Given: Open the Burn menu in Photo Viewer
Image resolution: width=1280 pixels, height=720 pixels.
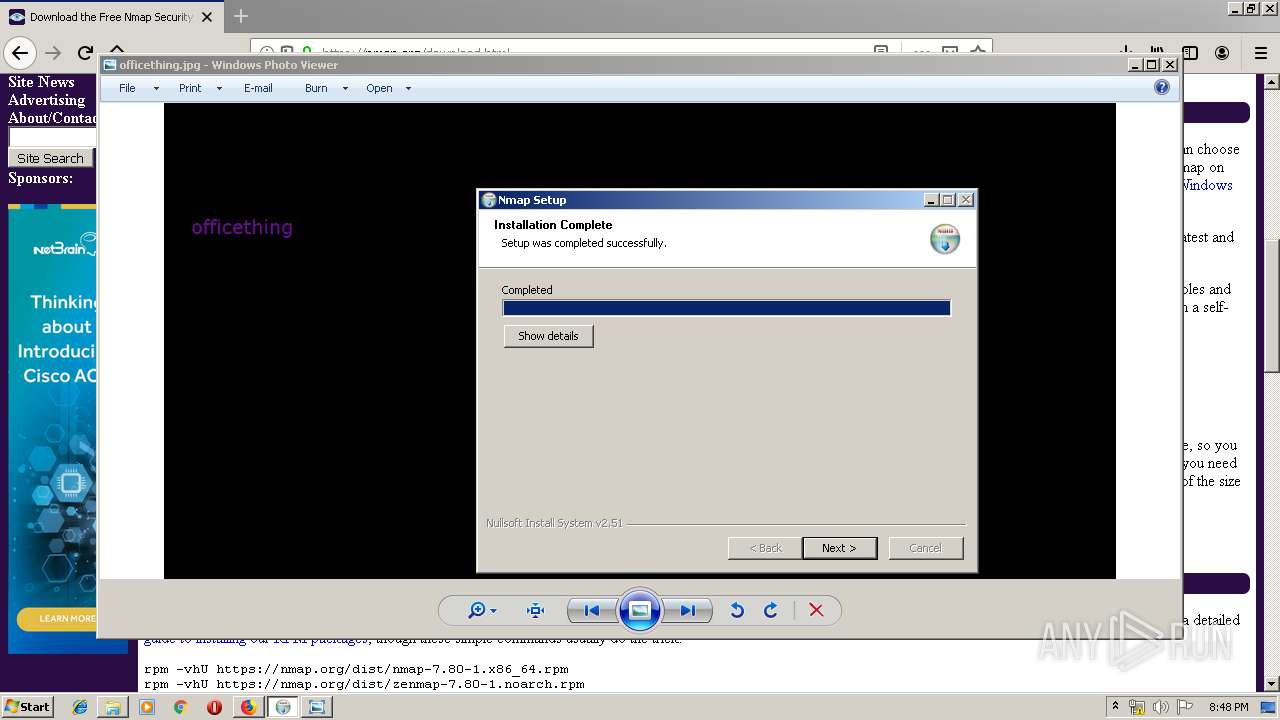Looking at the screenshot, I should tap(316, 88).
